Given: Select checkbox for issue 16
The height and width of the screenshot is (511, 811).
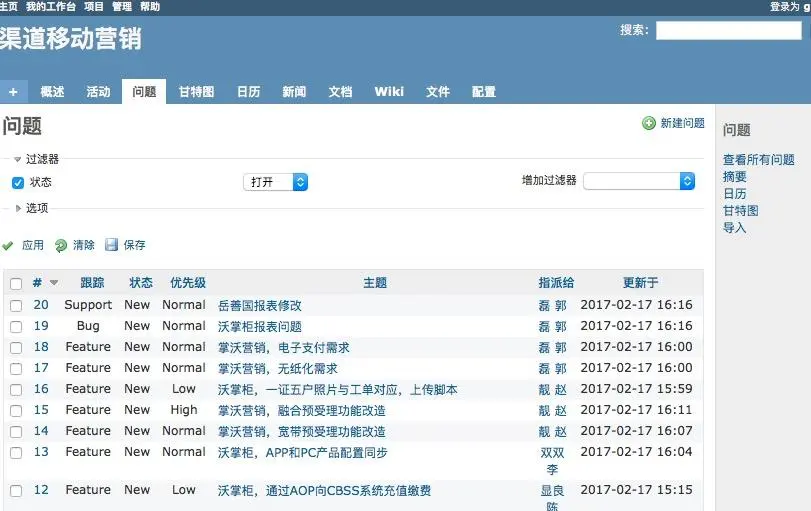Looking at the screenshot, I should (x=16, y=389).
